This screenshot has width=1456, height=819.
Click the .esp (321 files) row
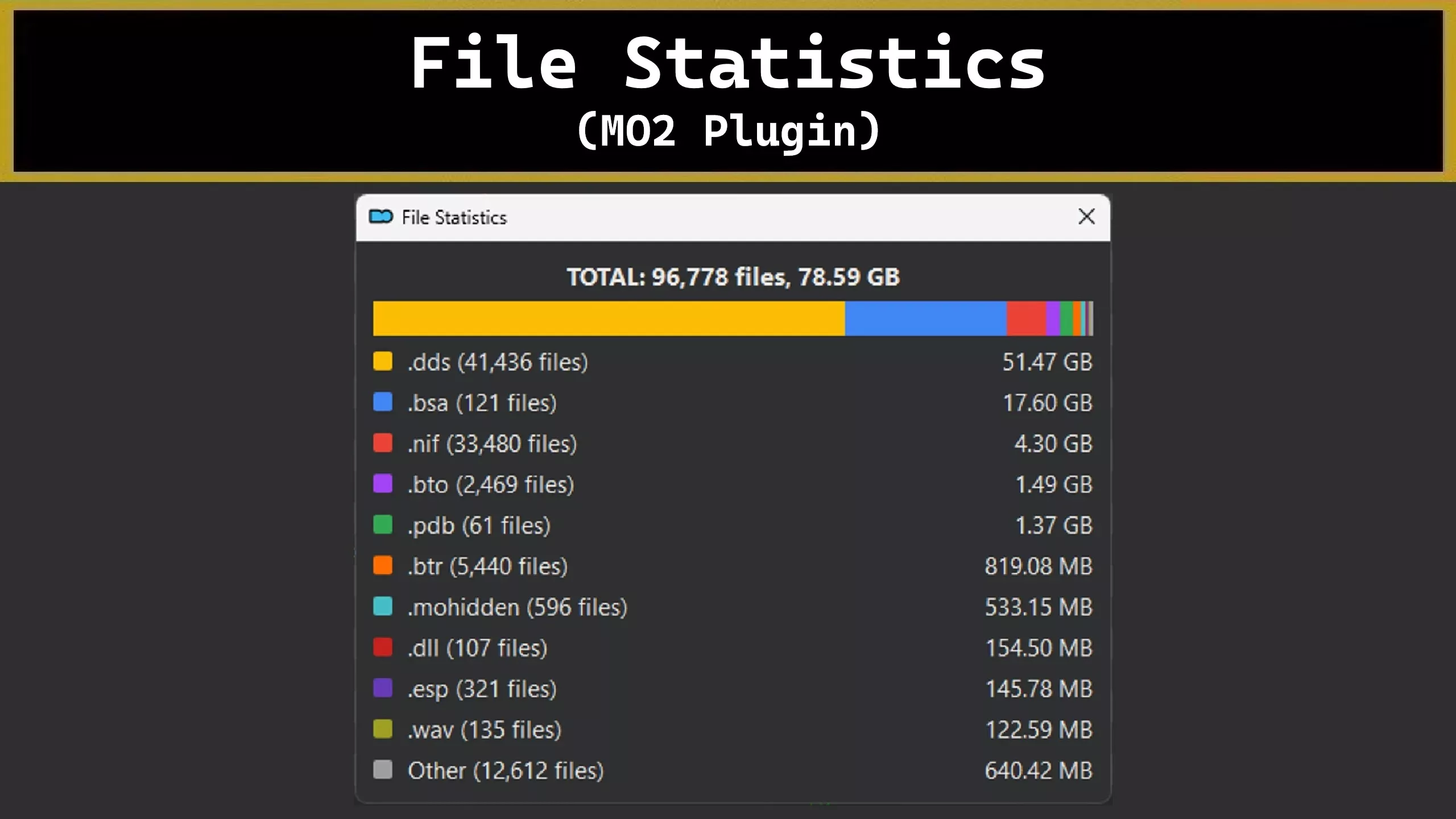click(482, 689)
